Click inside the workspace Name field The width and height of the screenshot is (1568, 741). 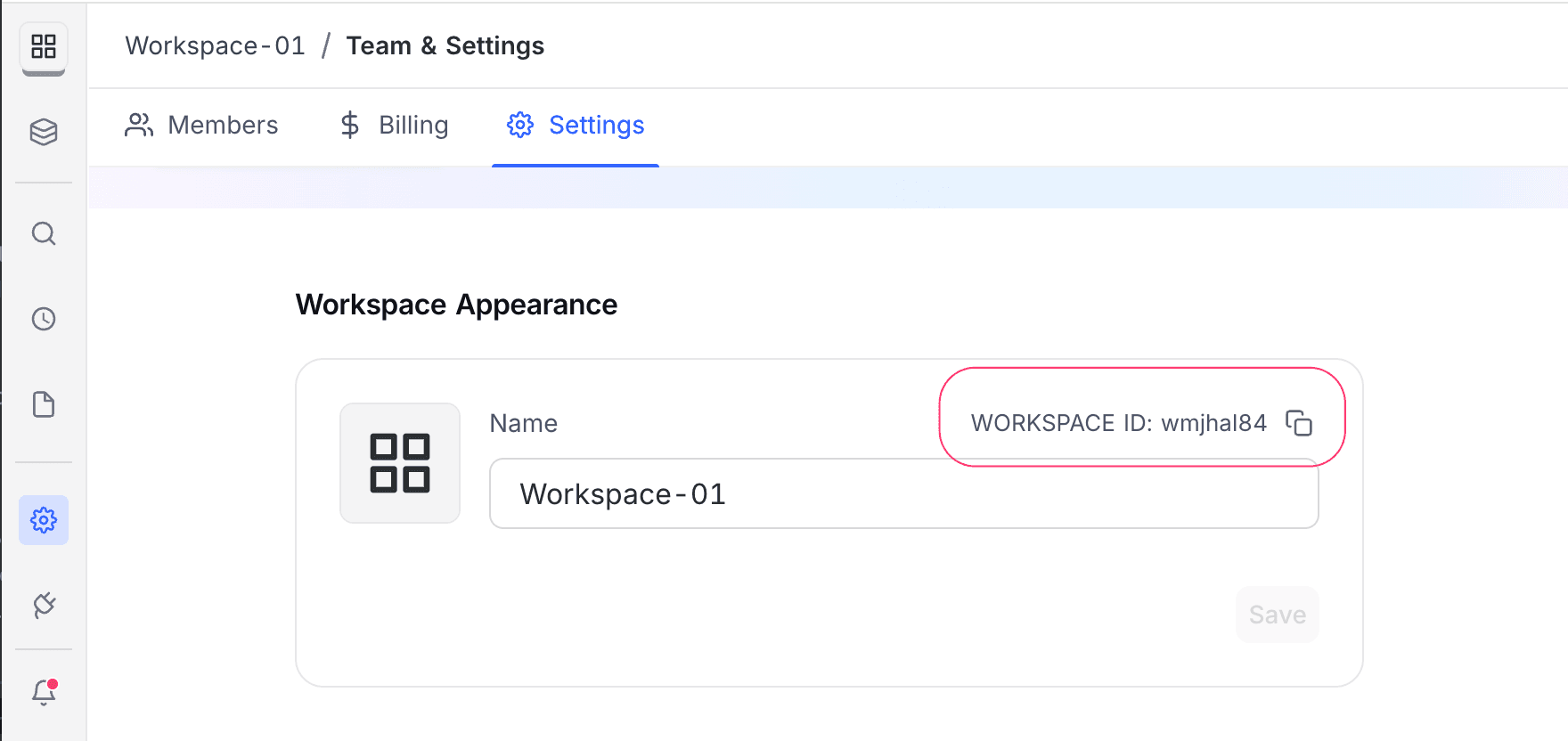point(902,493)
